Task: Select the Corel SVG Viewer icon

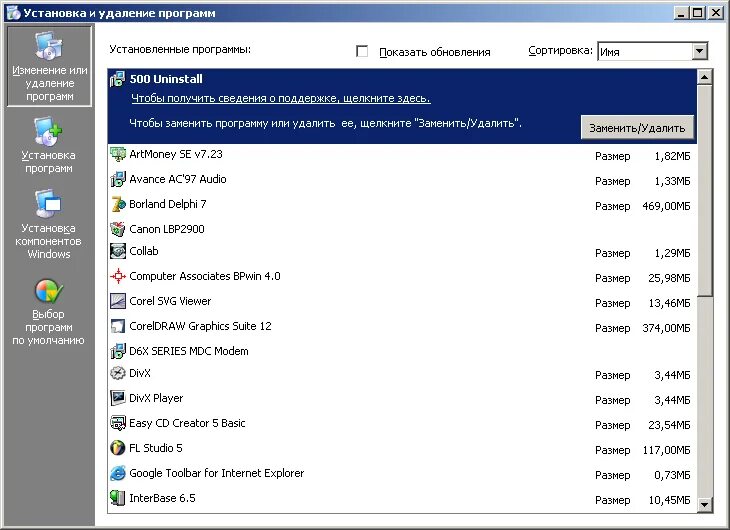Action: [118, 301]
